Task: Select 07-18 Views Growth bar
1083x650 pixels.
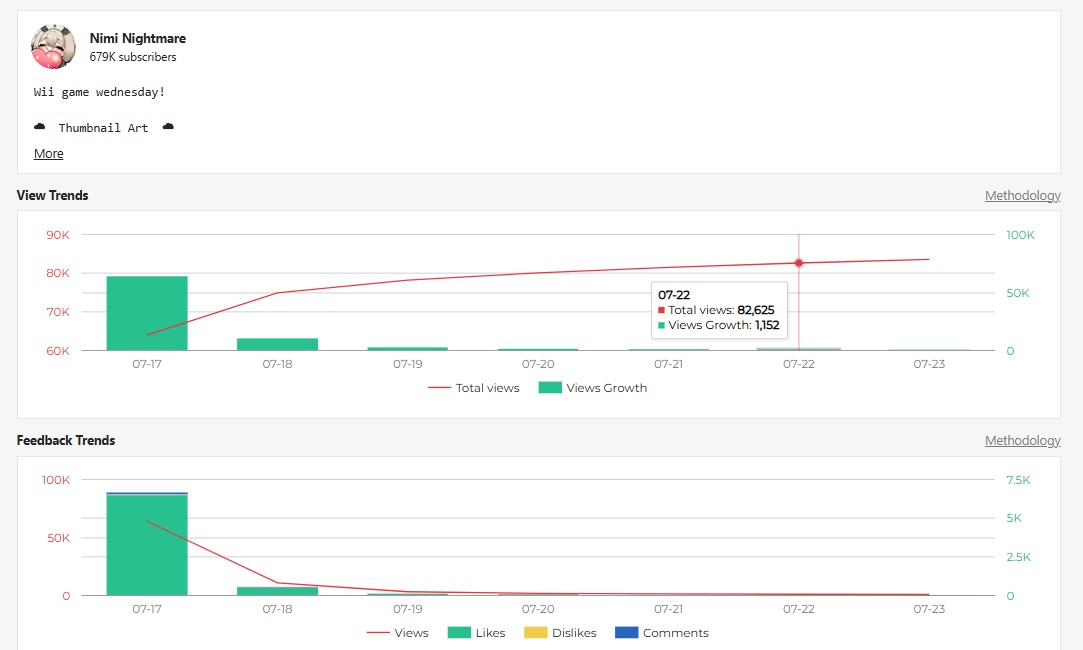Action: (x=278, y=344)
